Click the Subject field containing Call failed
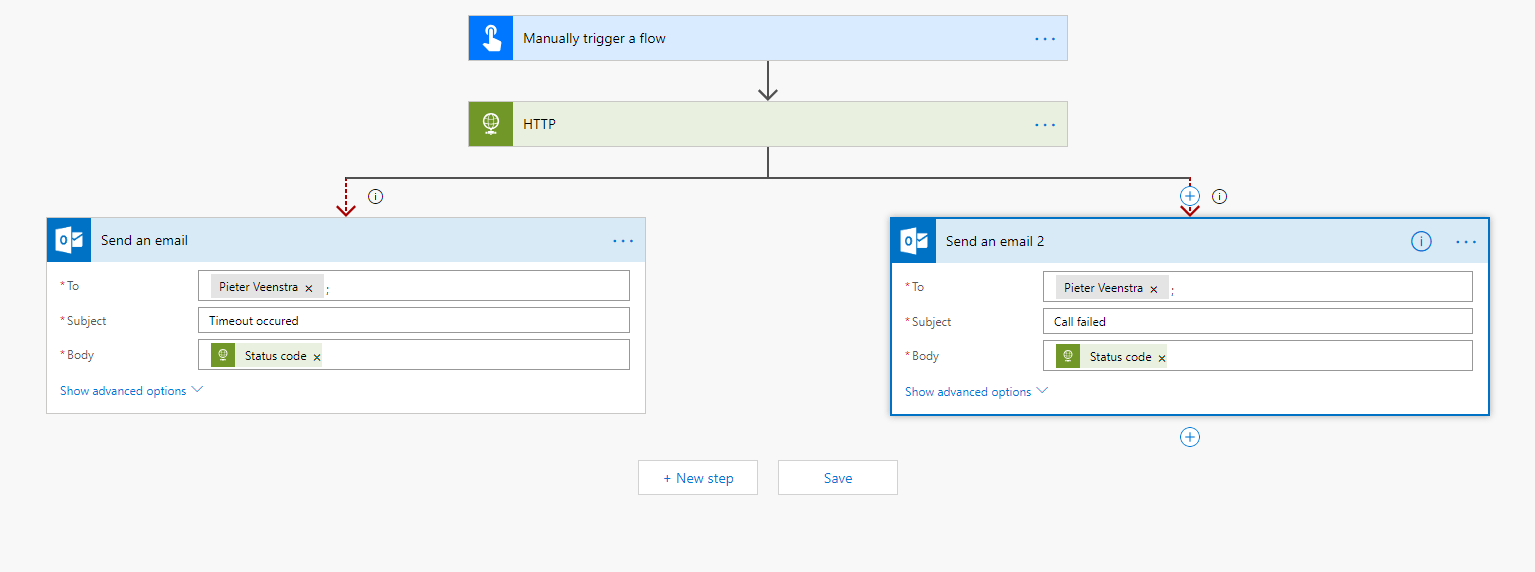The image size is (1535, 572). pos(1258,321)
